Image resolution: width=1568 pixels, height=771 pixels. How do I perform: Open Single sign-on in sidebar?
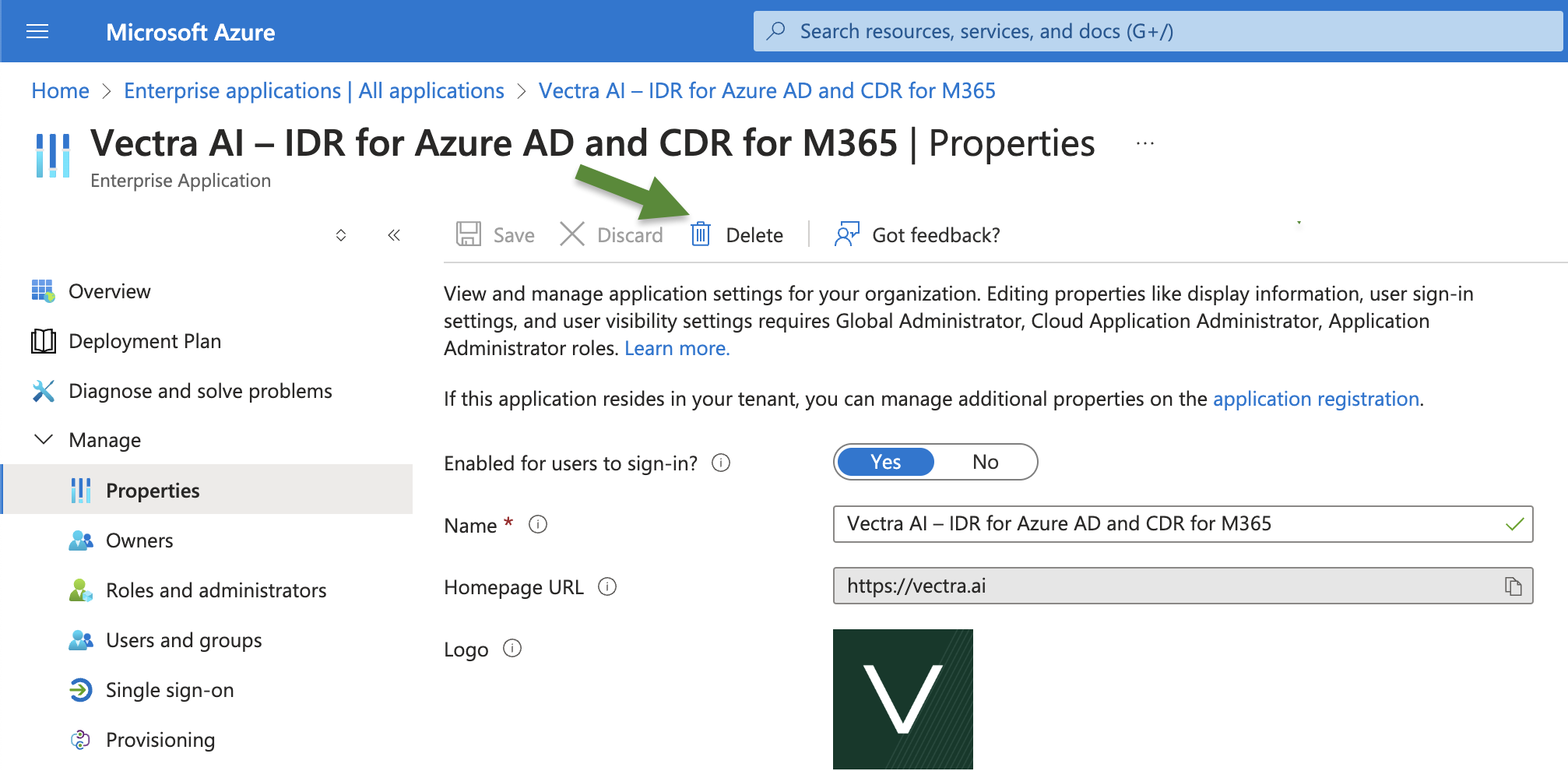[169, 690]
